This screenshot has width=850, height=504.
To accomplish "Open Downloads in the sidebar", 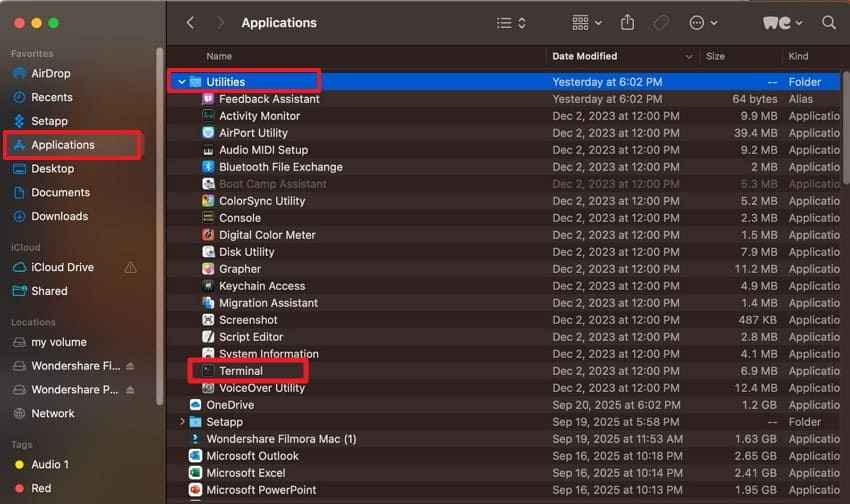I will (59, 216).
